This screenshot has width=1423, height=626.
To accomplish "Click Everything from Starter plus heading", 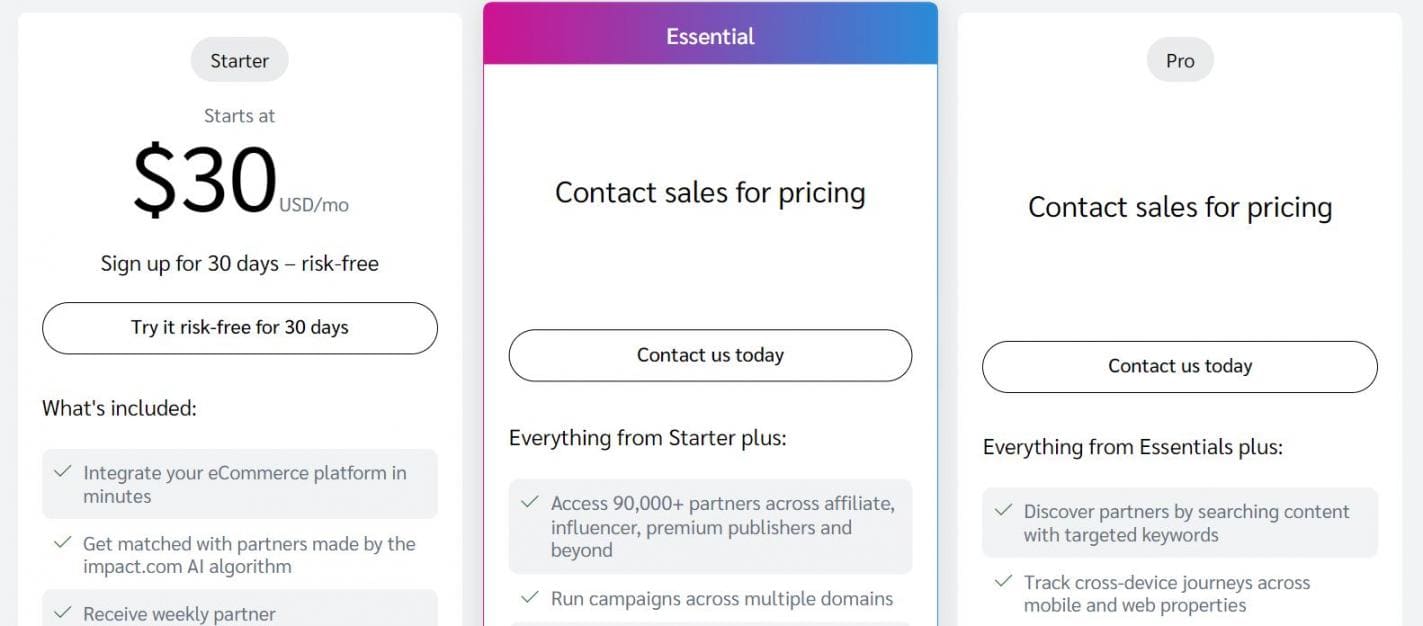I will 647,438.
